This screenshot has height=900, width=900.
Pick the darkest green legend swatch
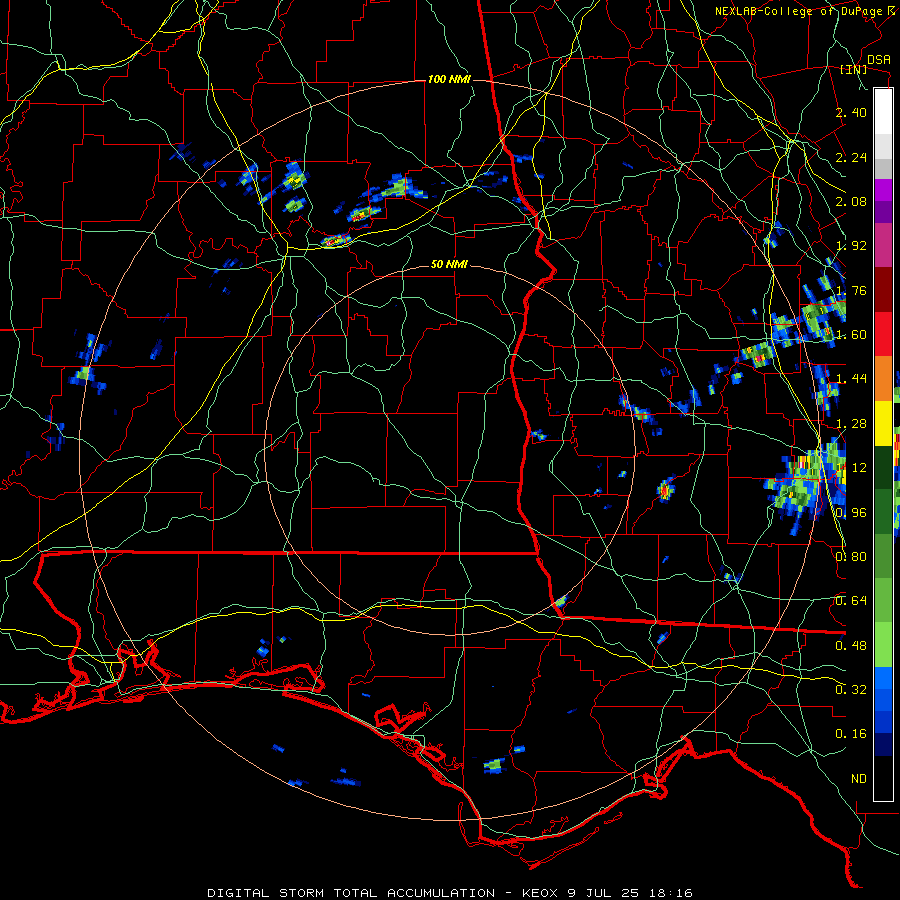[883, 468]
